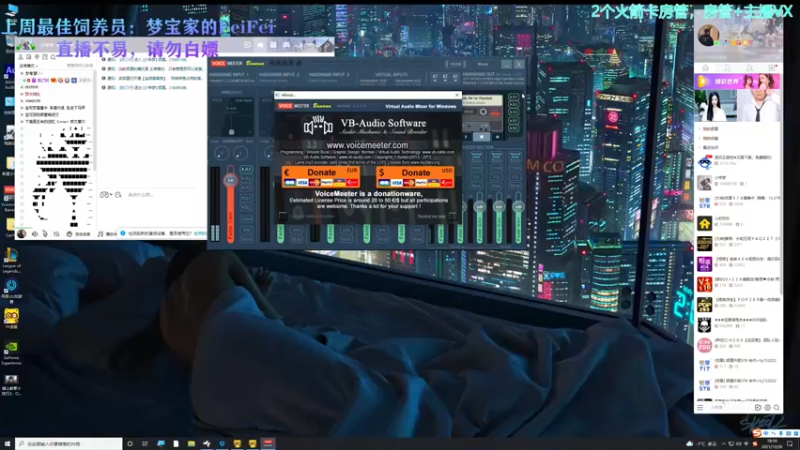
Task: Click the speaker icon at chat window bottom
Action: (x=35, y=234)
